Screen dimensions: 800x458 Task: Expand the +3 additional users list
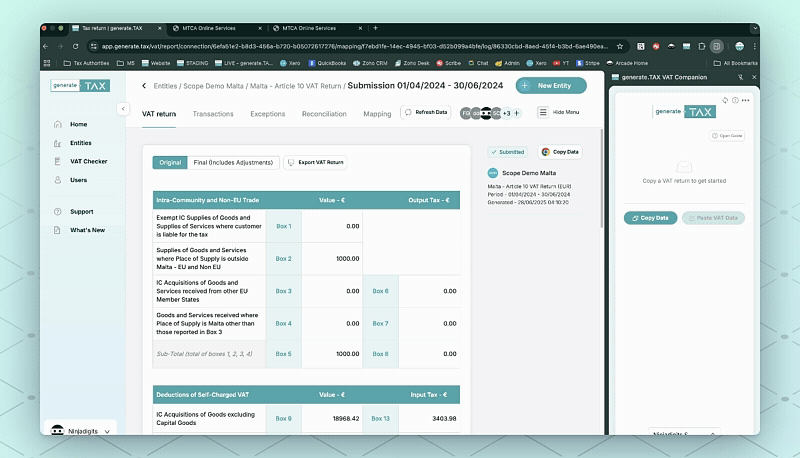click(x=506, y=113)
